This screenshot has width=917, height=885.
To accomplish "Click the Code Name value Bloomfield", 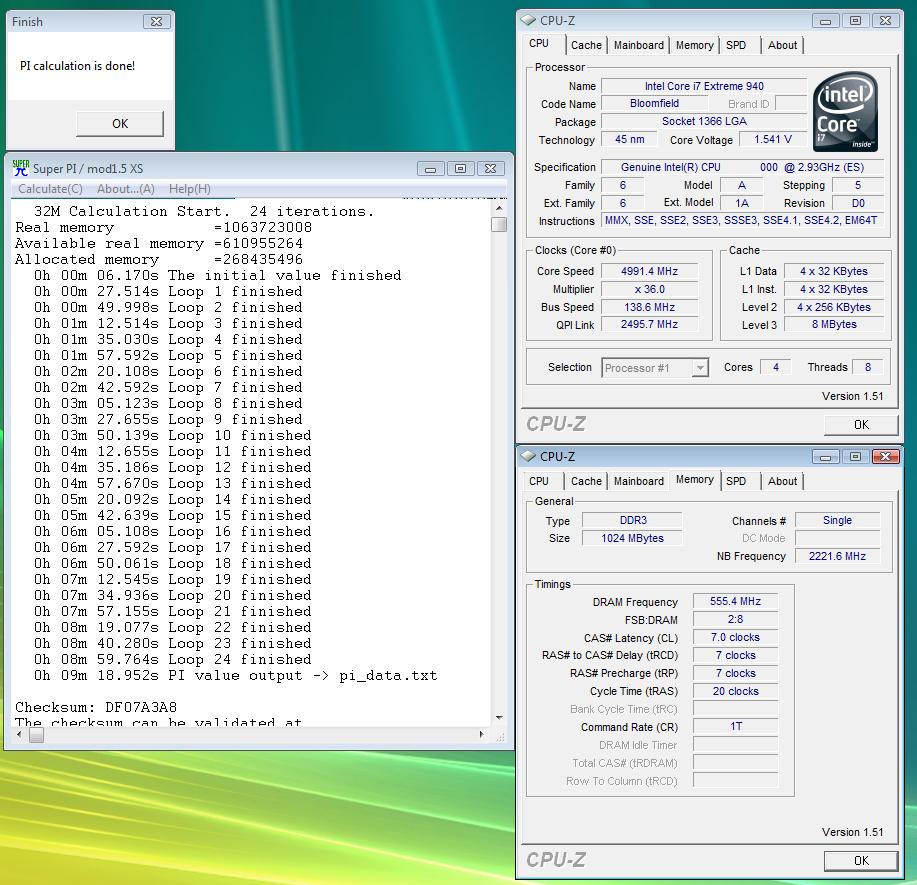I will 654,104.
